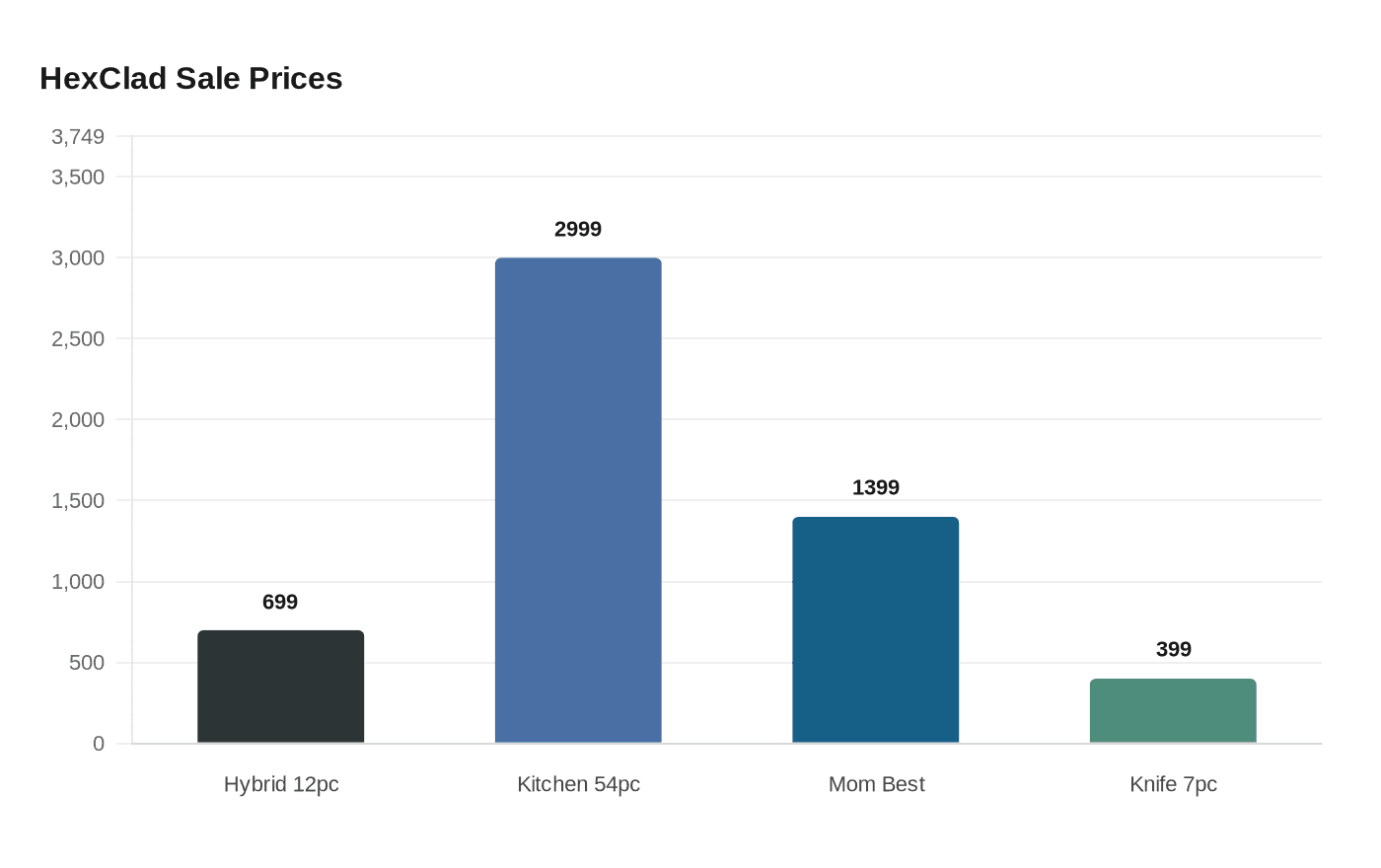Click the 3,000 y-axis tick label
This screenshot has width=1381, height=868.
pos(78,257)
